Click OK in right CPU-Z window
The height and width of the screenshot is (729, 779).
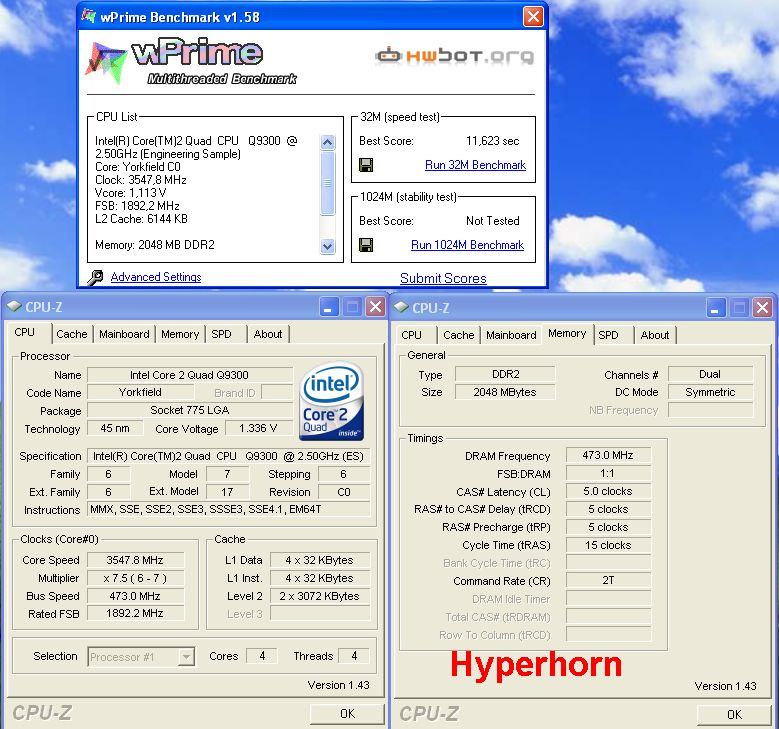pyautogui.click(x=734, y=715)
